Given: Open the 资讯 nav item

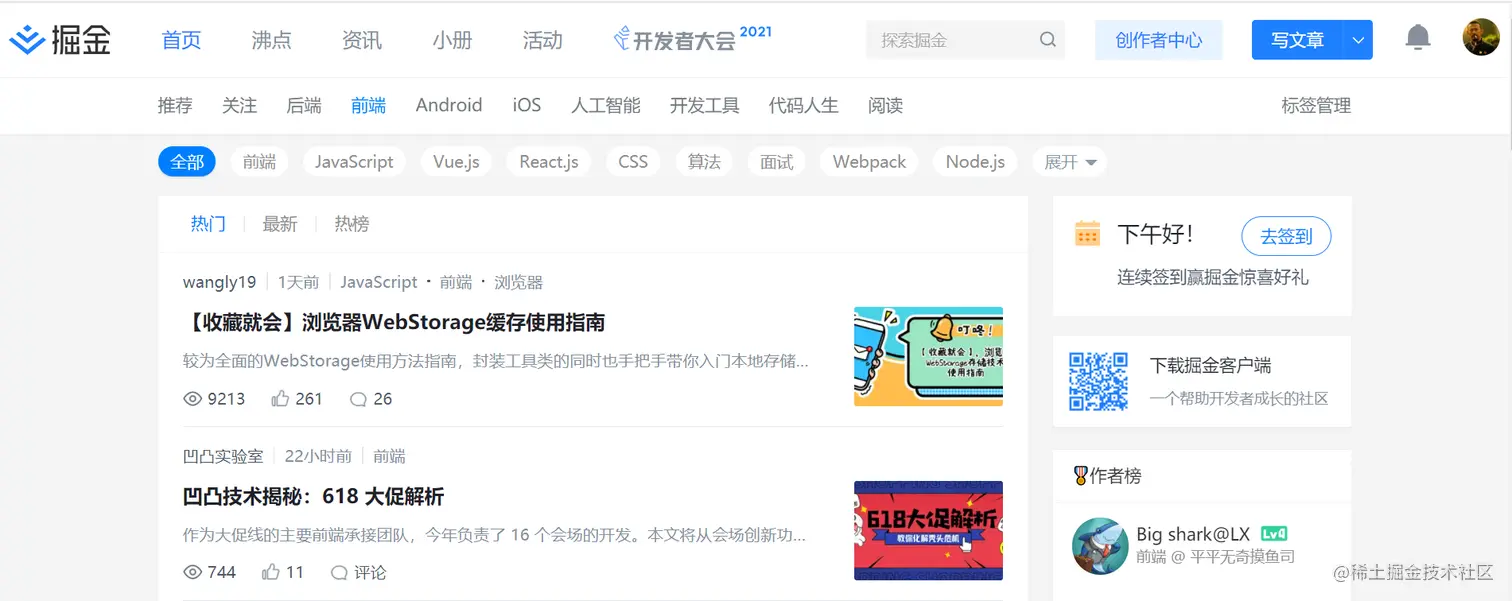Looking at the screenshot, I should (x=362, y=40).
